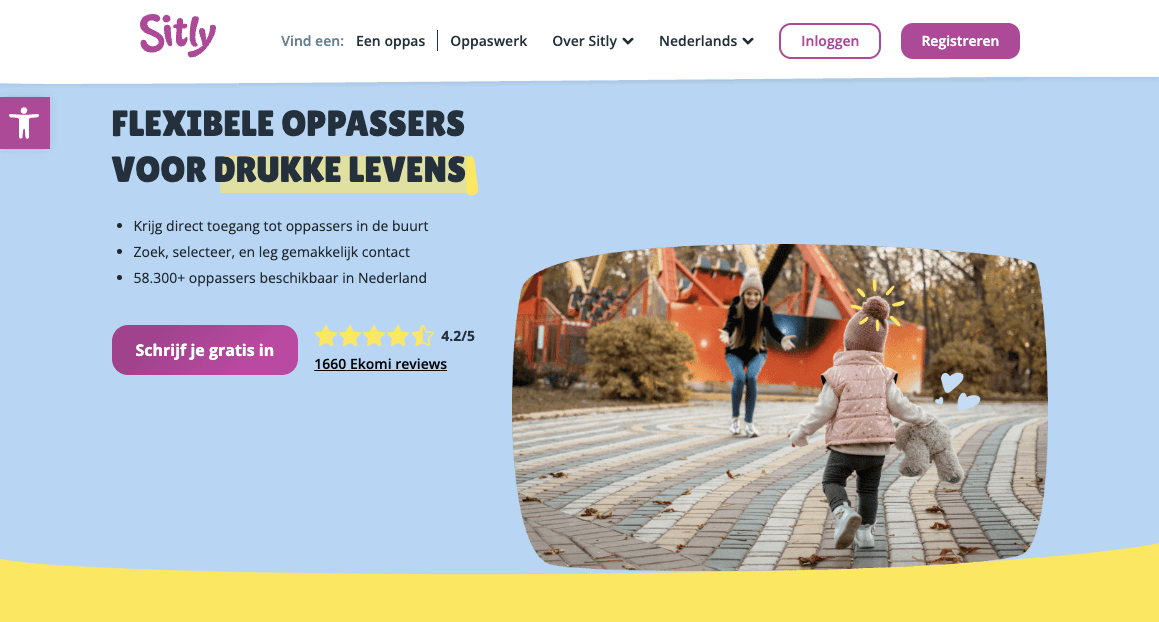
Task: Open the accessibility widget icon
Action: [x=24, y=123]
